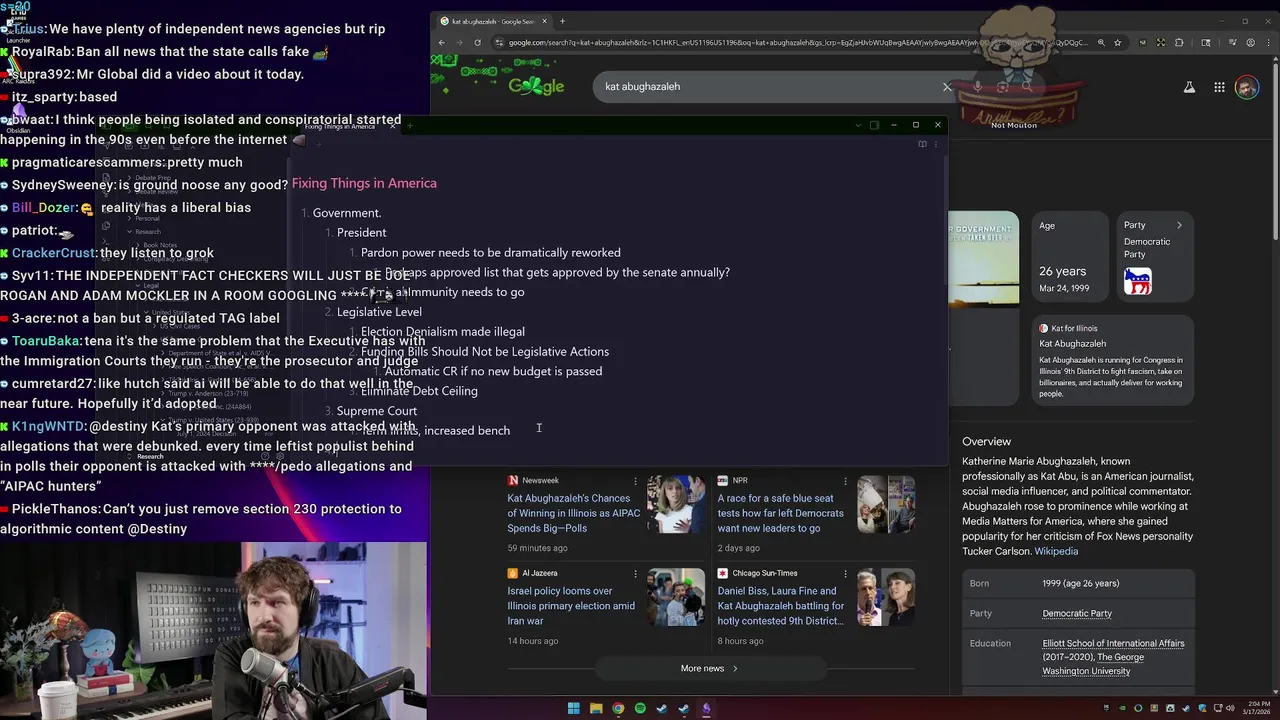Click 'Pardon power needs to be dramatically reworked'
The image size is (1280, 720).
coord(490,253)
